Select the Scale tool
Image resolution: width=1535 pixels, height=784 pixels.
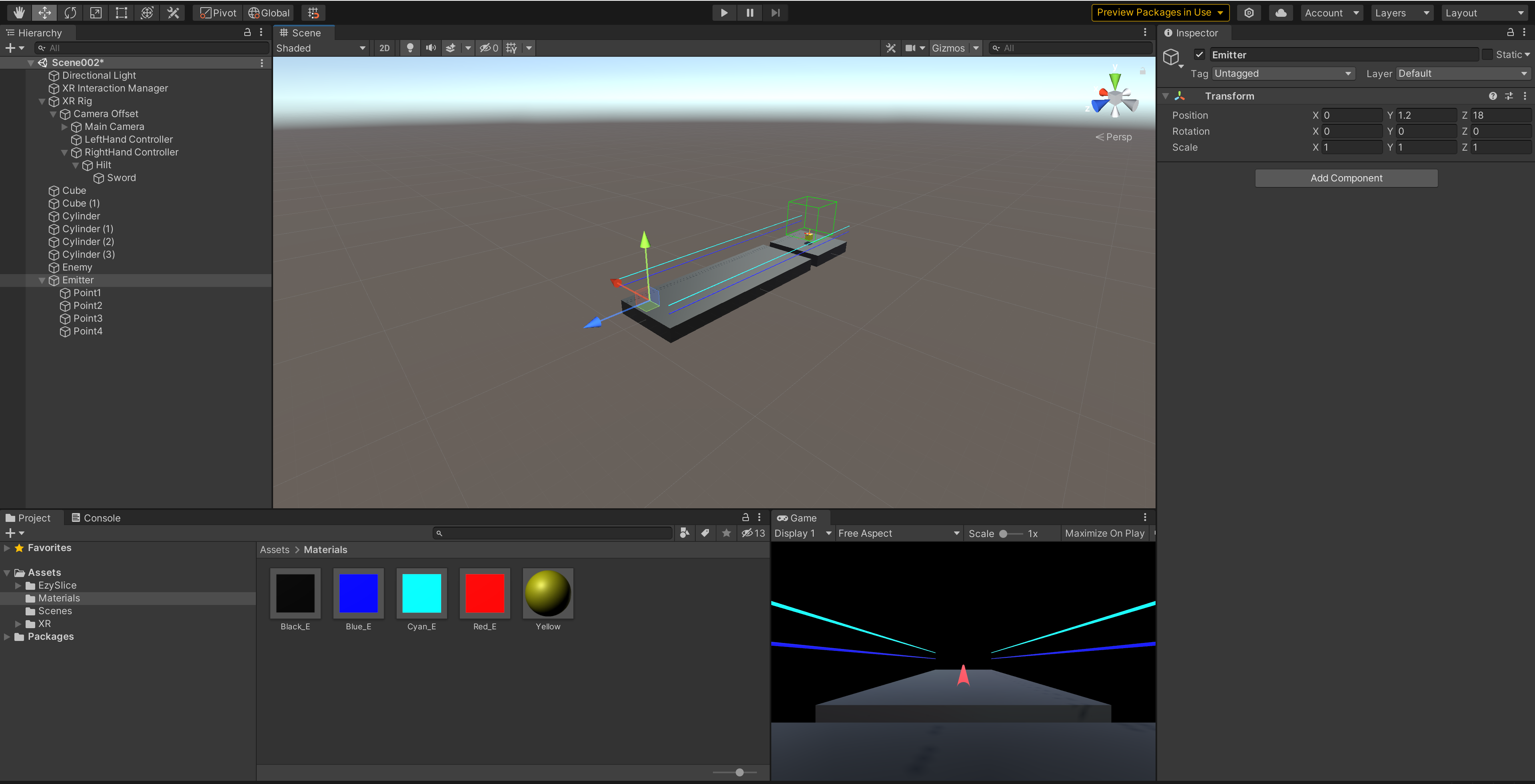point(96,12)
